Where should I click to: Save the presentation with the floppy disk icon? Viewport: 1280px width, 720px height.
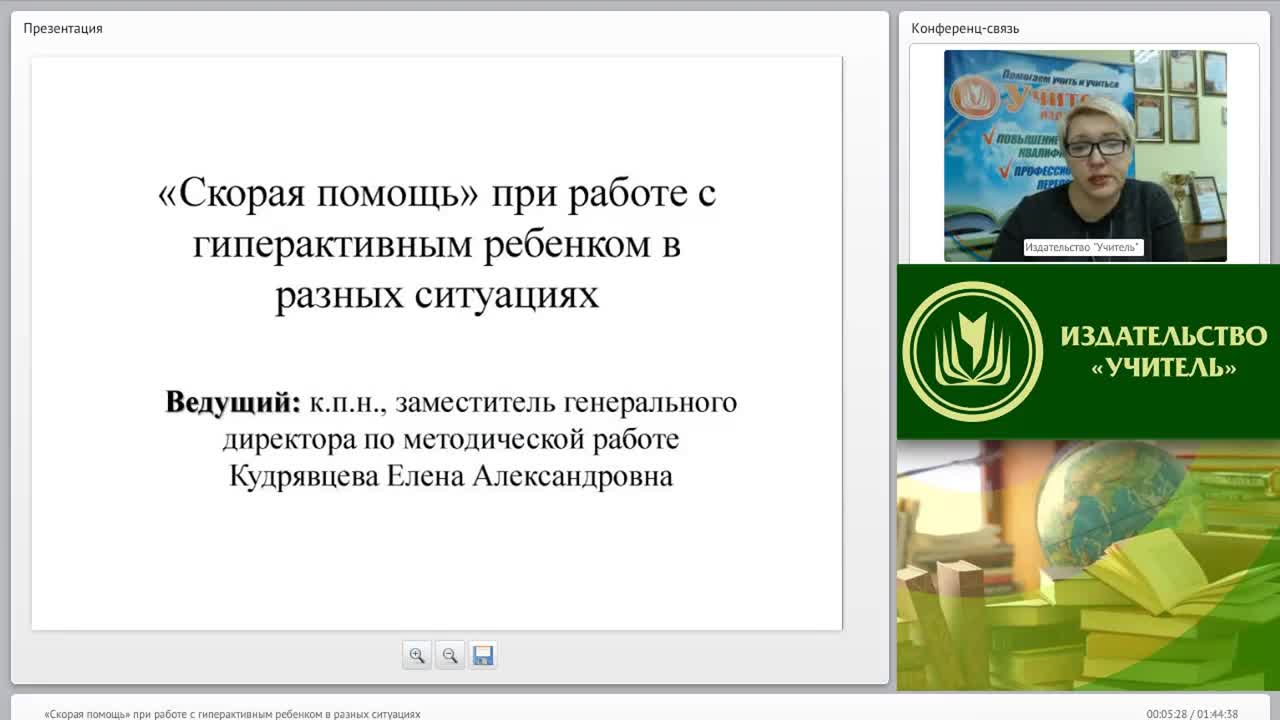pyautogui.click(x=483, y=655)
